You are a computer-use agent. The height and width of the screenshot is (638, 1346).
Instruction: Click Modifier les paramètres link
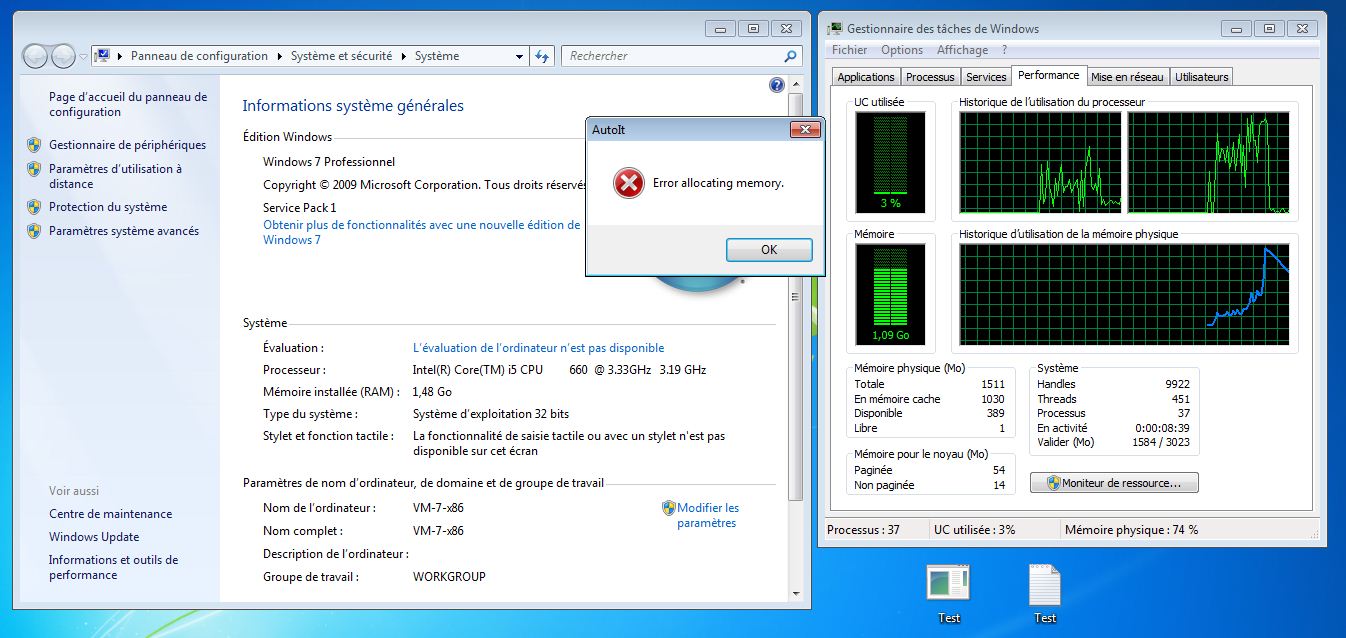[x=708, y=515]
